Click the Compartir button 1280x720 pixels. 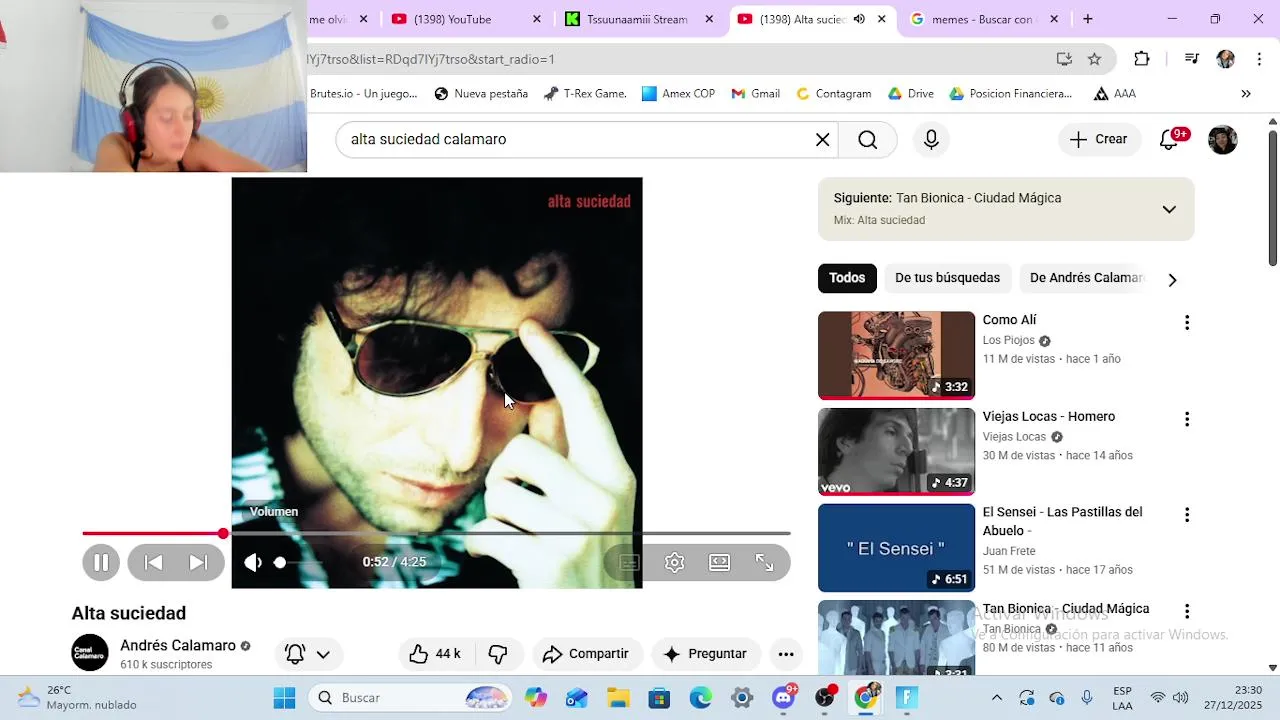586,654
